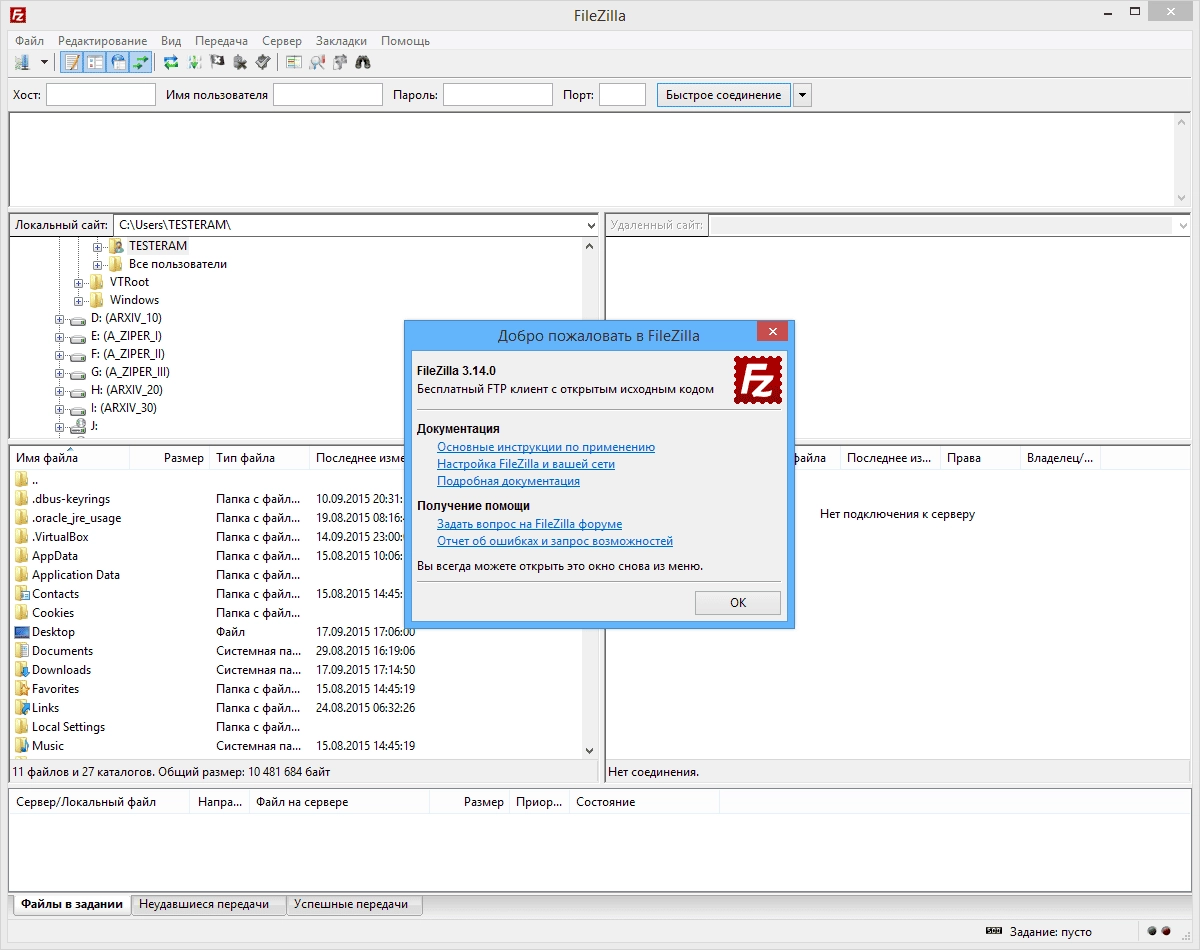Image resolution: width=1200 pixels, height=950 pixels.
Task: Click the binoculars search icon
Action: point(363,62)
